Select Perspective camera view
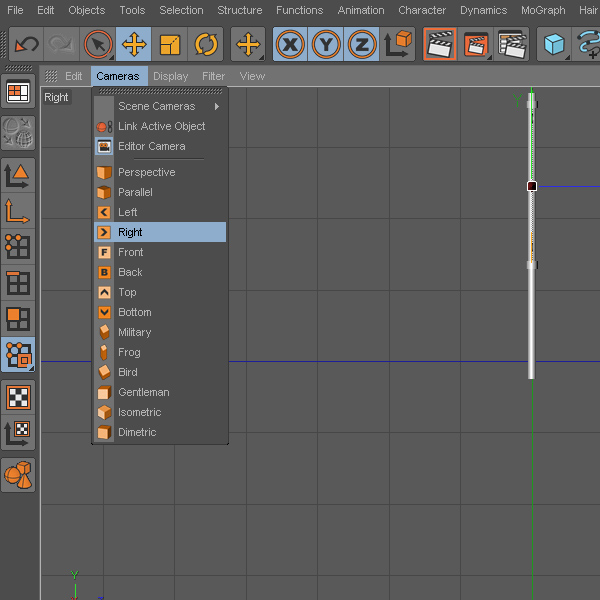This screenshot has width=600, height=600. (x=160, y=172)
